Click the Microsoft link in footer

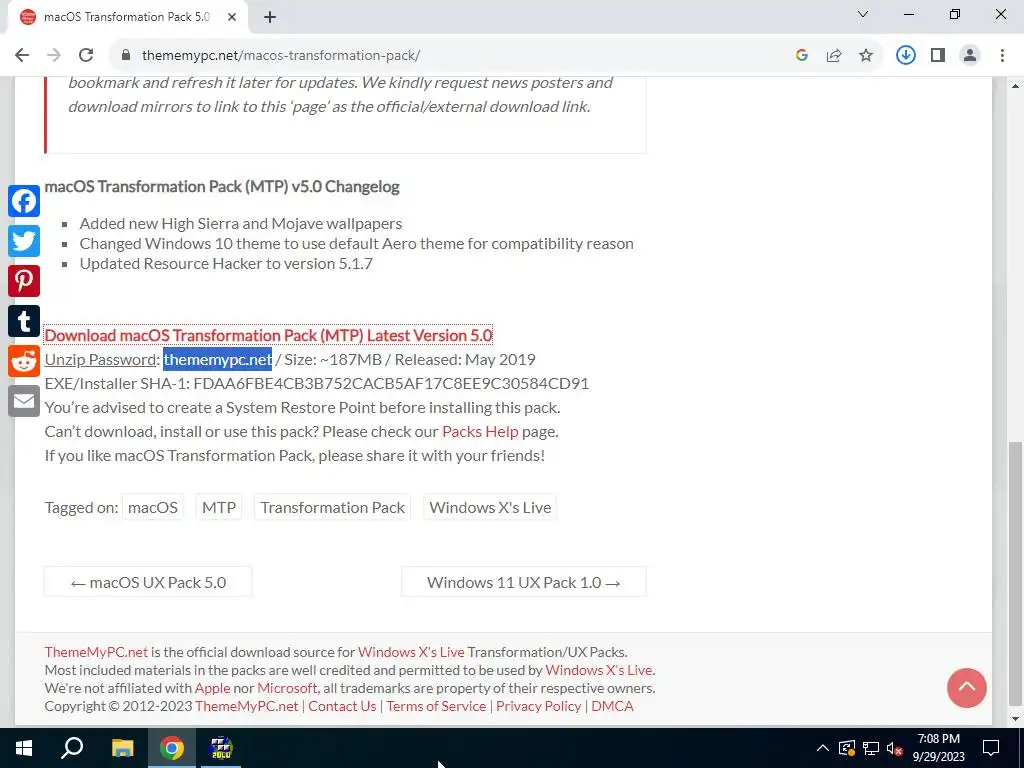287,688
